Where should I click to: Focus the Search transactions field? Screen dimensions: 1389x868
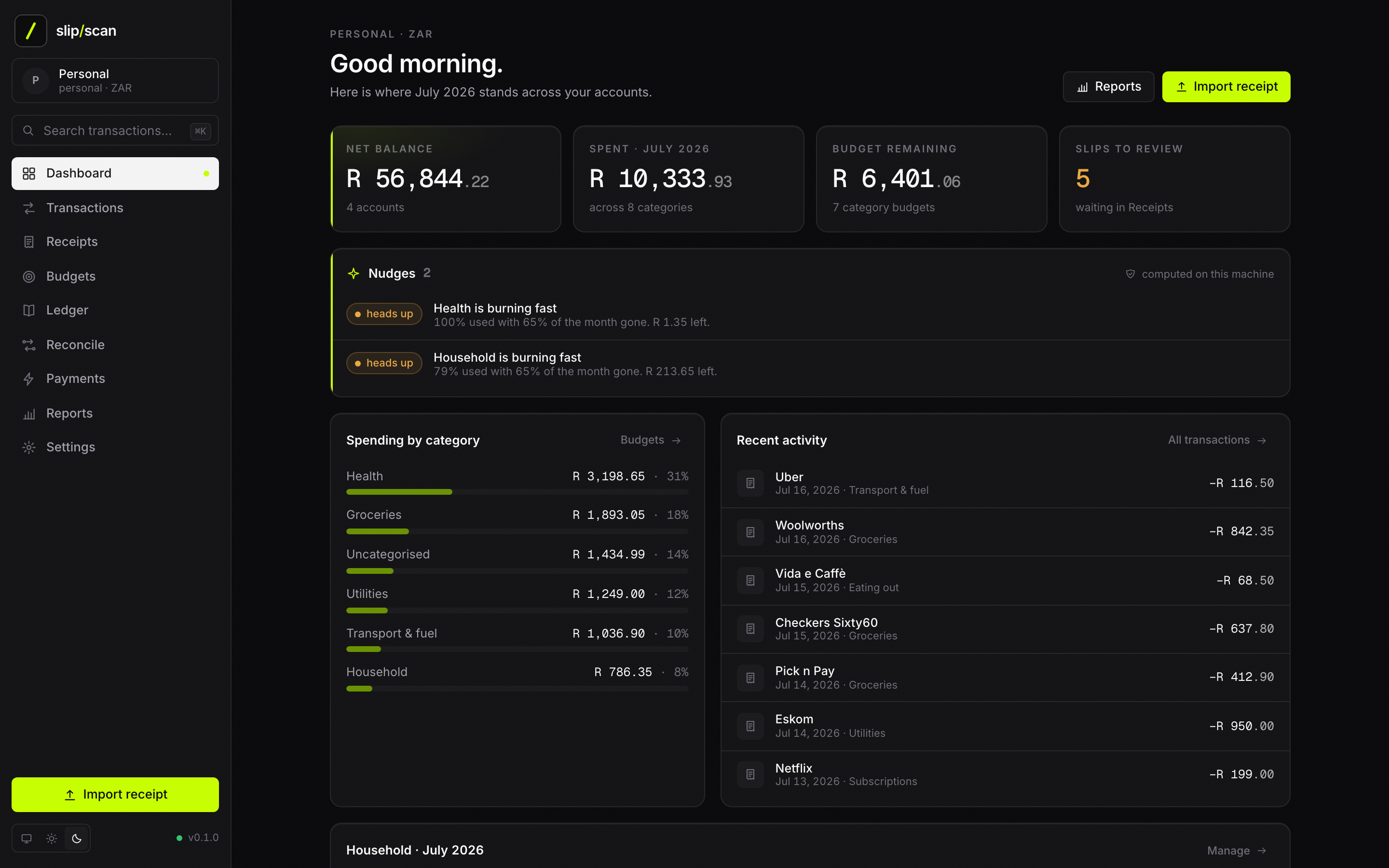[115, 131]
